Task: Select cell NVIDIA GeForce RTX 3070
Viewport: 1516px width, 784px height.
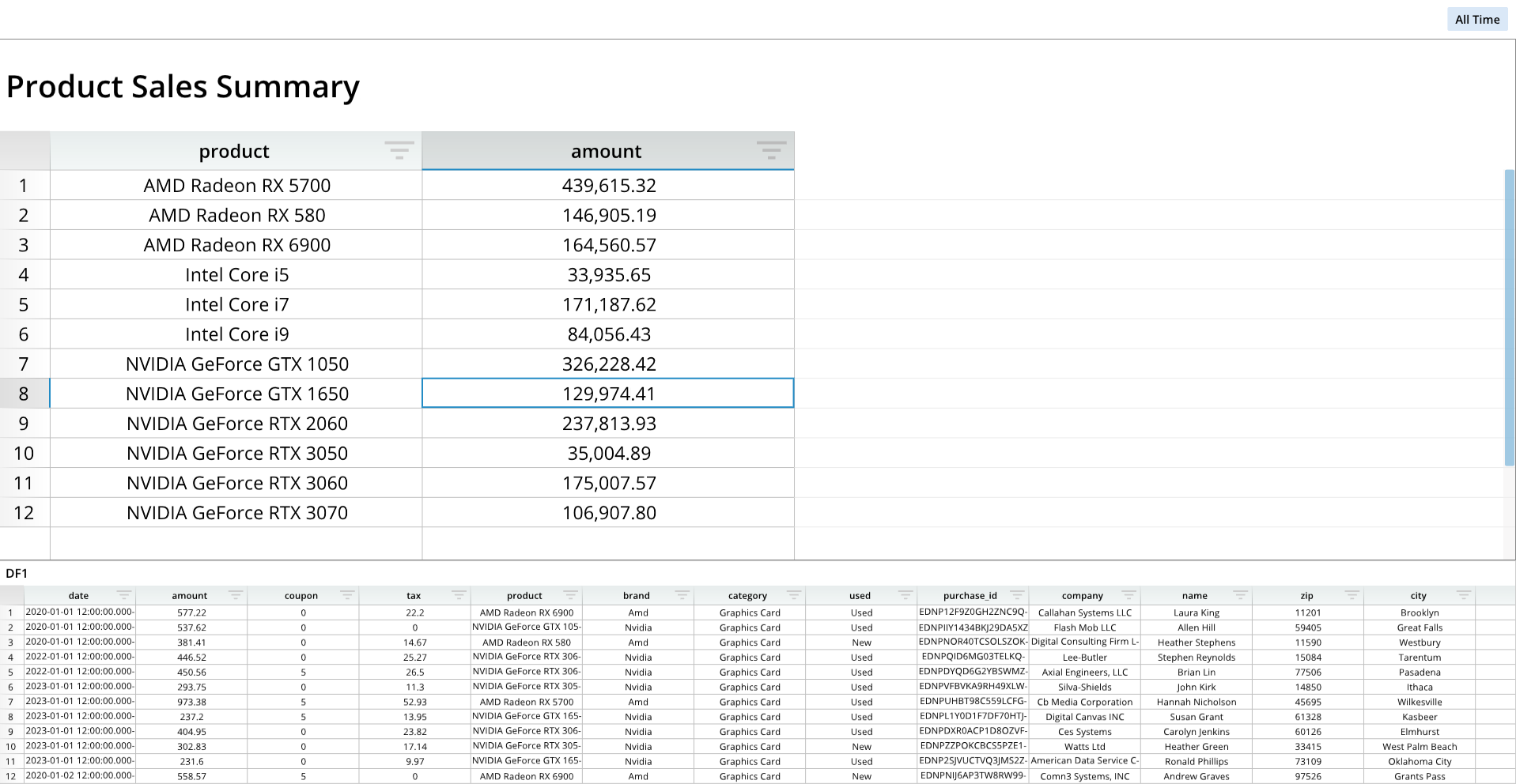Action: [236, 512]
